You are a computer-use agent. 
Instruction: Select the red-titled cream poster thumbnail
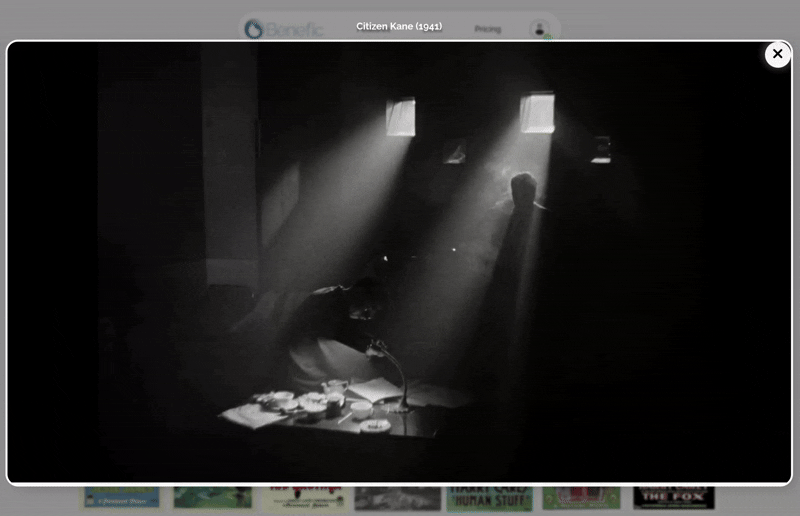click(305, 497)
